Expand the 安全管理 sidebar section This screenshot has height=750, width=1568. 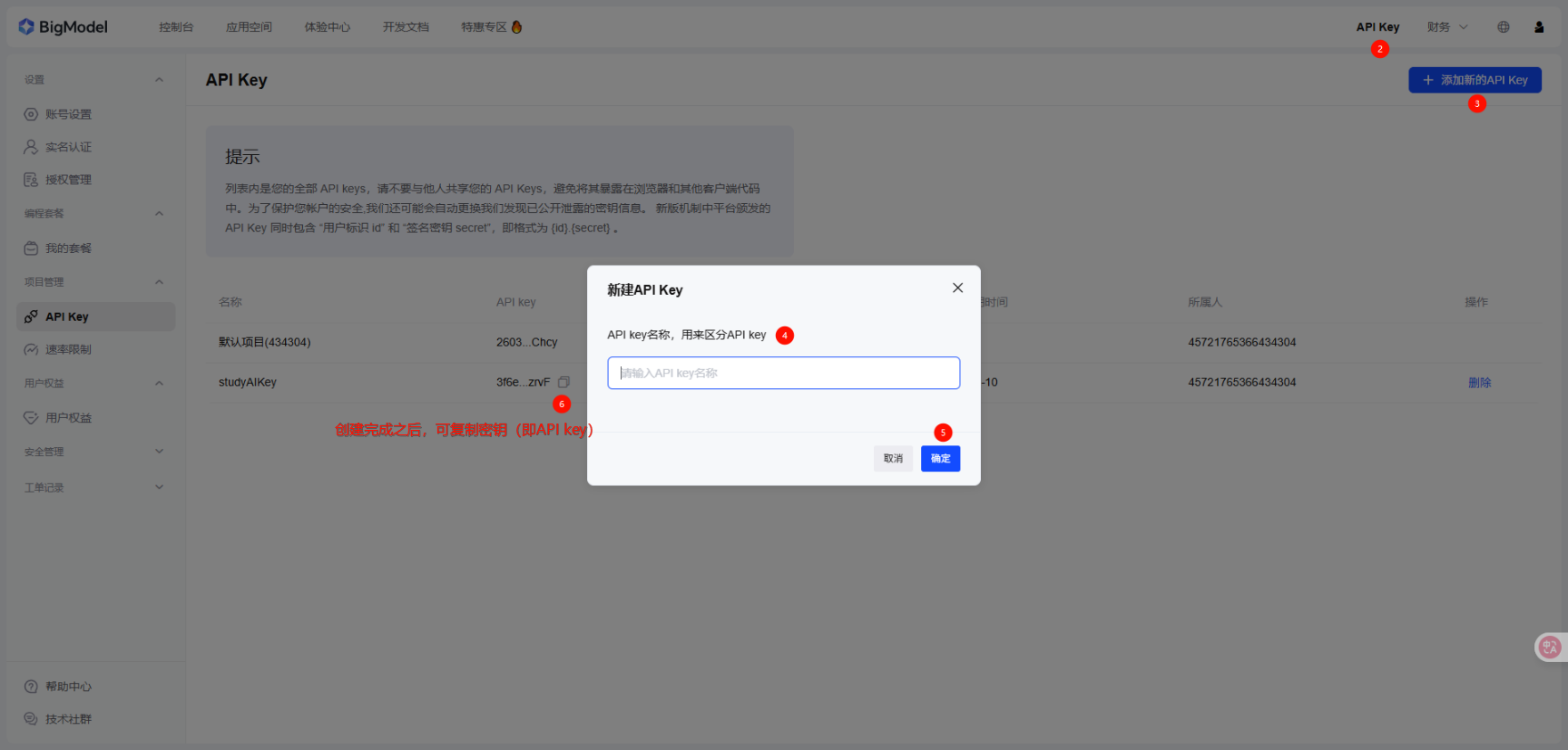(x=159, y=452)
